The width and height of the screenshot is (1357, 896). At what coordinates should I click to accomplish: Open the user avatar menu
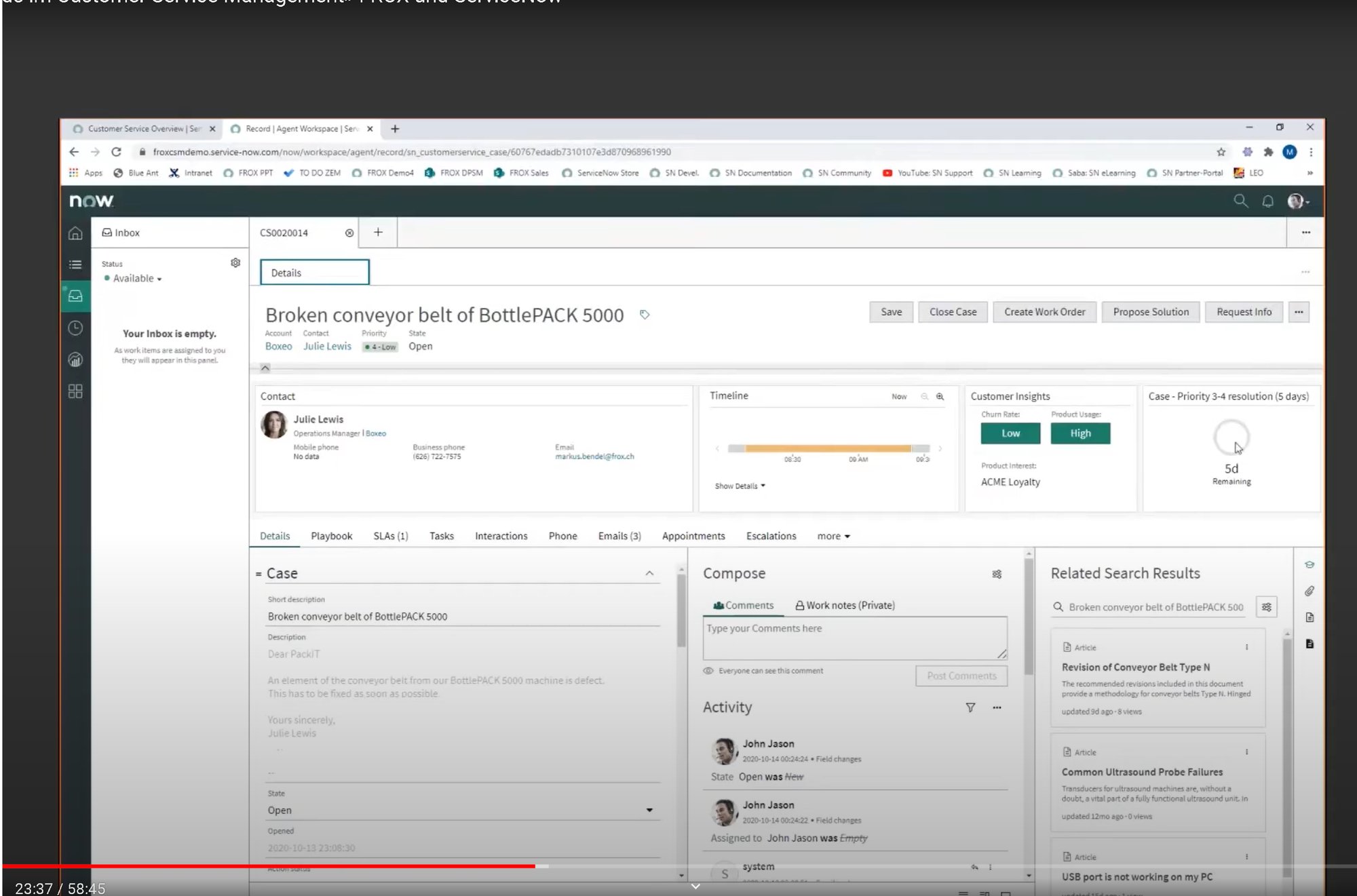pyautogui.click(x=1298, y=201)
